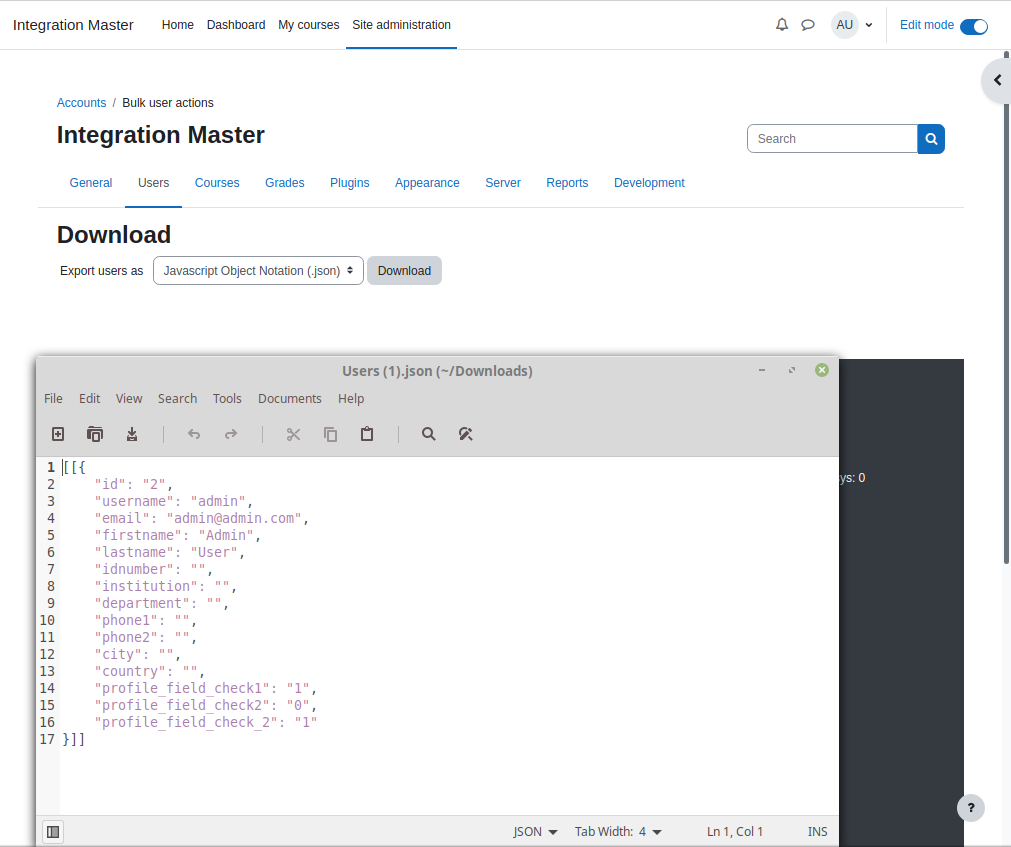Open the Search menu in editor
Image resolution: width=1011 pixels, height=847 pixels.
tap(177, 399)
